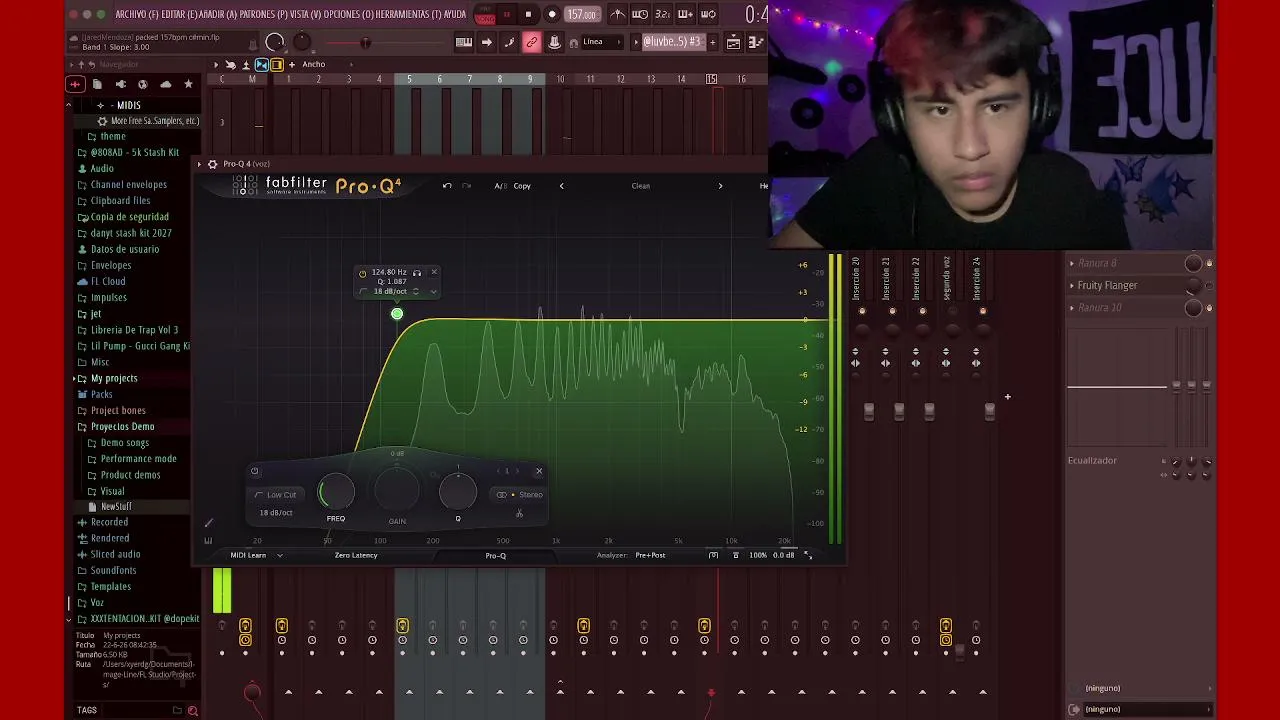
Task: Toggle the 3-2-1 countdown icon
Action: coord(662,15)
